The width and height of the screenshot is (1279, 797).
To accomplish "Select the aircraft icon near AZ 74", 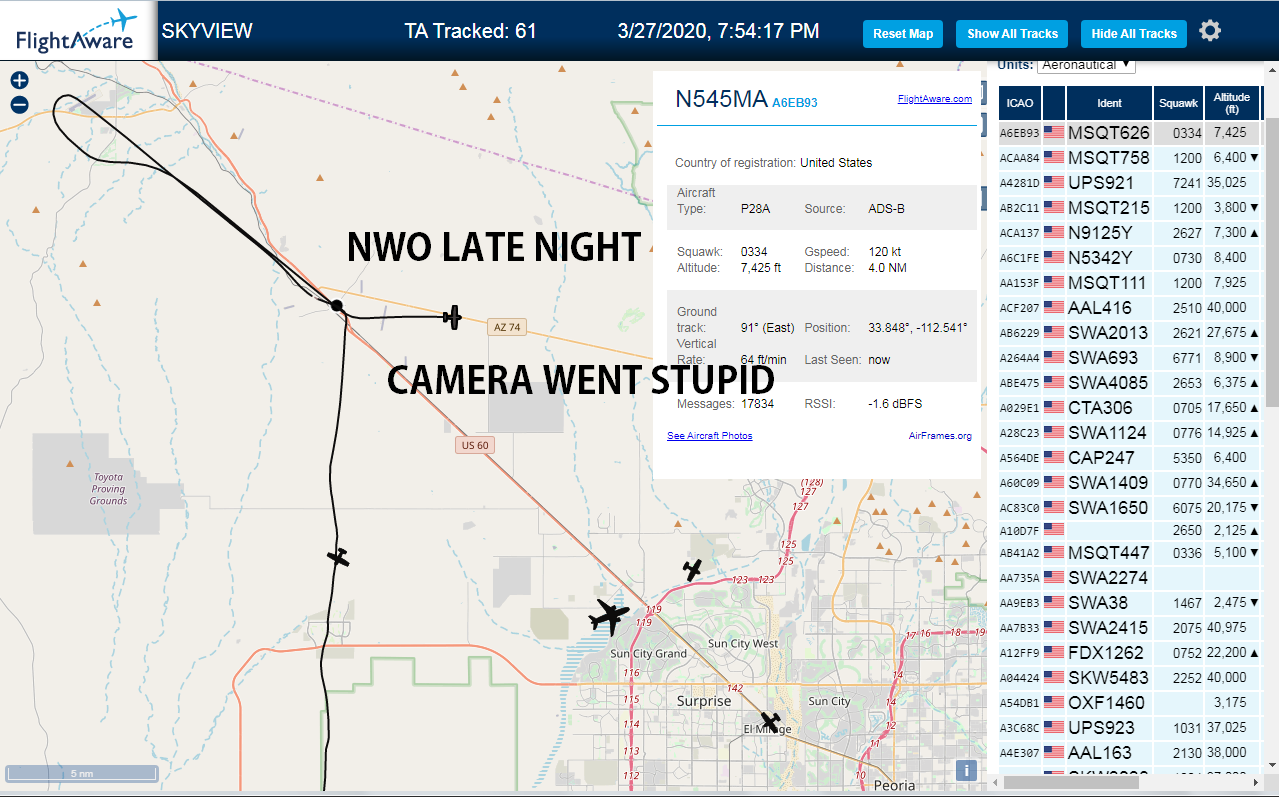I will click(453, 317).
